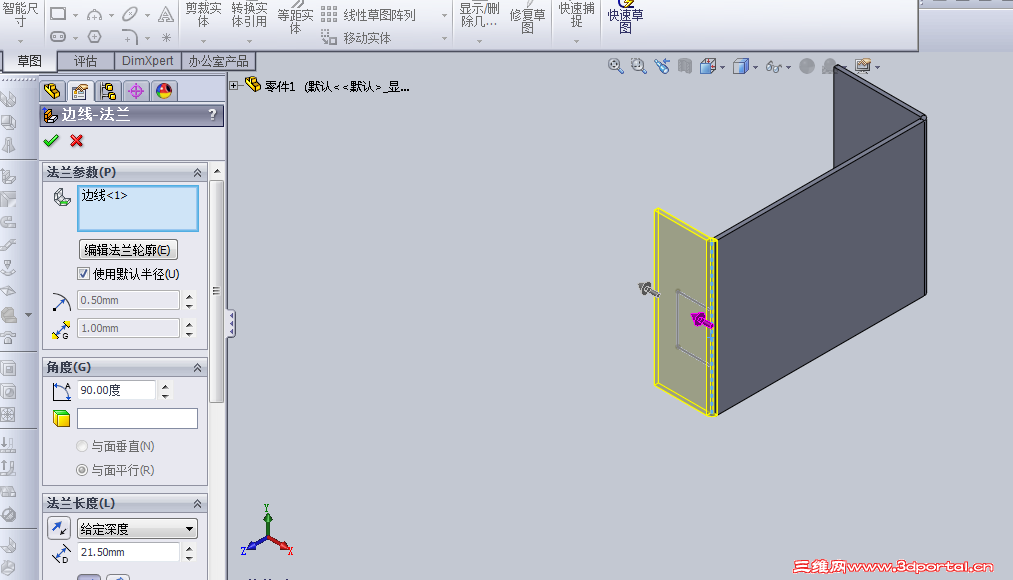Open the View Orientation icon
1013x580 pixels.
708,66
